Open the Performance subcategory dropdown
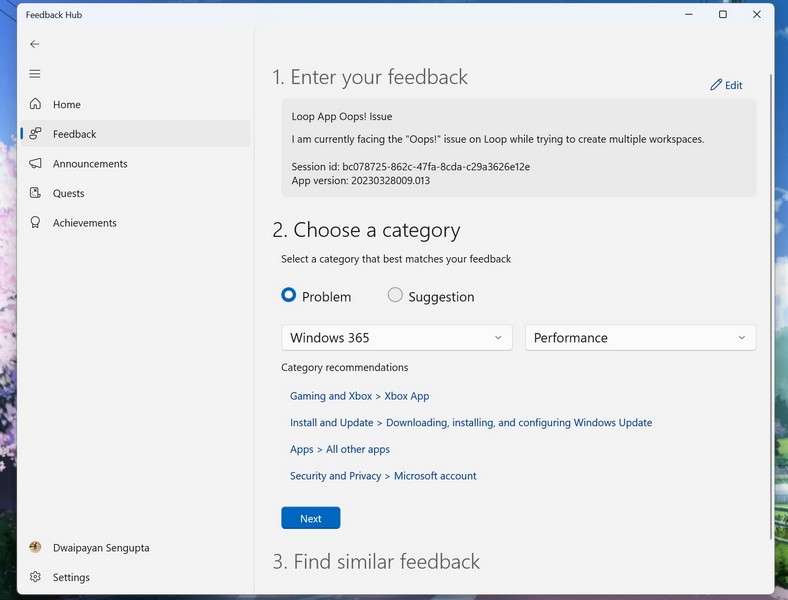Image resolution: width=788 pixels, height=600 pixels. (x=640, y=338)
